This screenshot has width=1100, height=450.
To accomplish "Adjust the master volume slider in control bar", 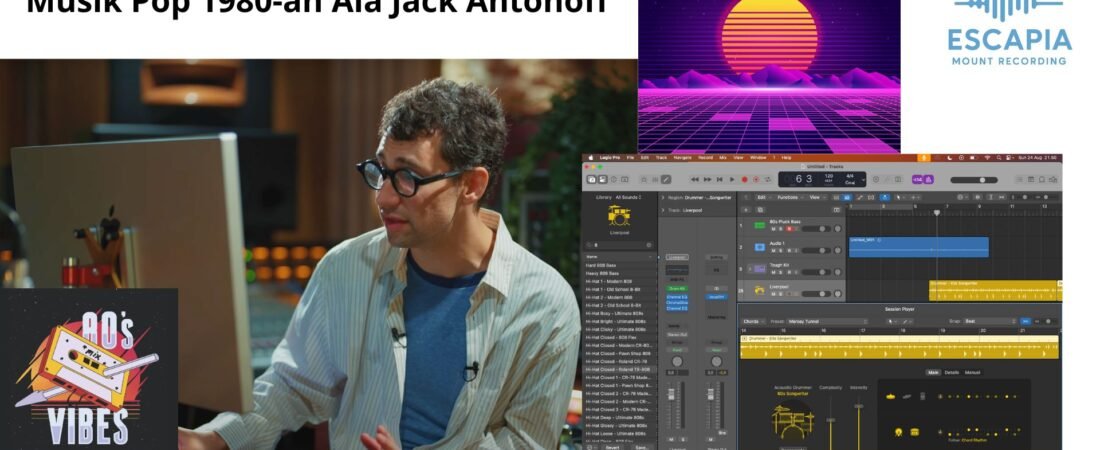I will click(x=974, y=180).
